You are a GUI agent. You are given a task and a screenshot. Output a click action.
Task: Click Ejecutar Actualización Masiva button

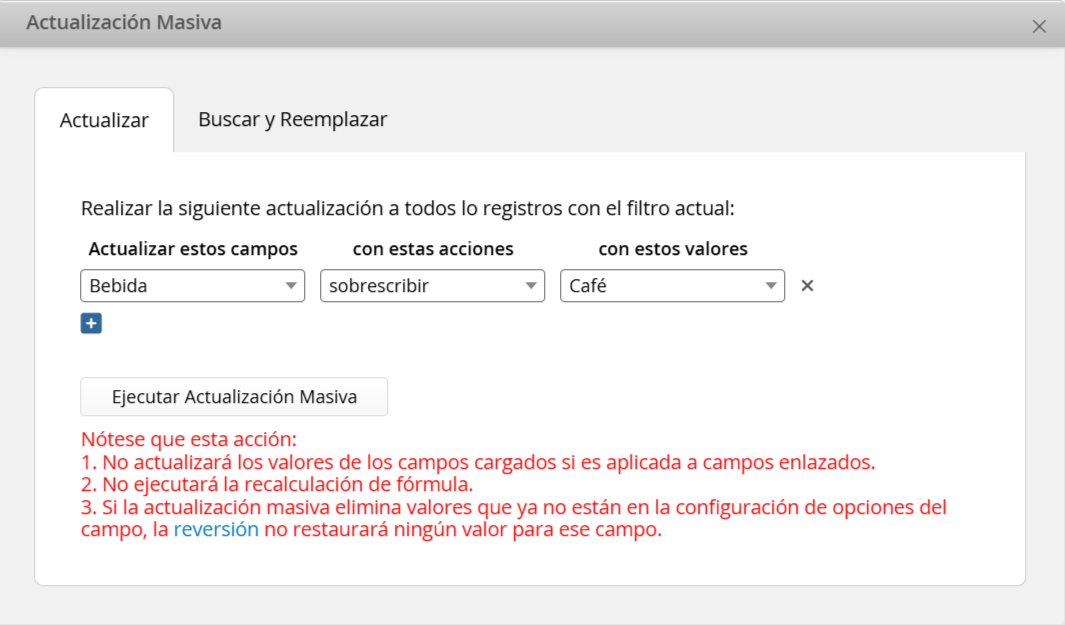(x=234, y=397)
